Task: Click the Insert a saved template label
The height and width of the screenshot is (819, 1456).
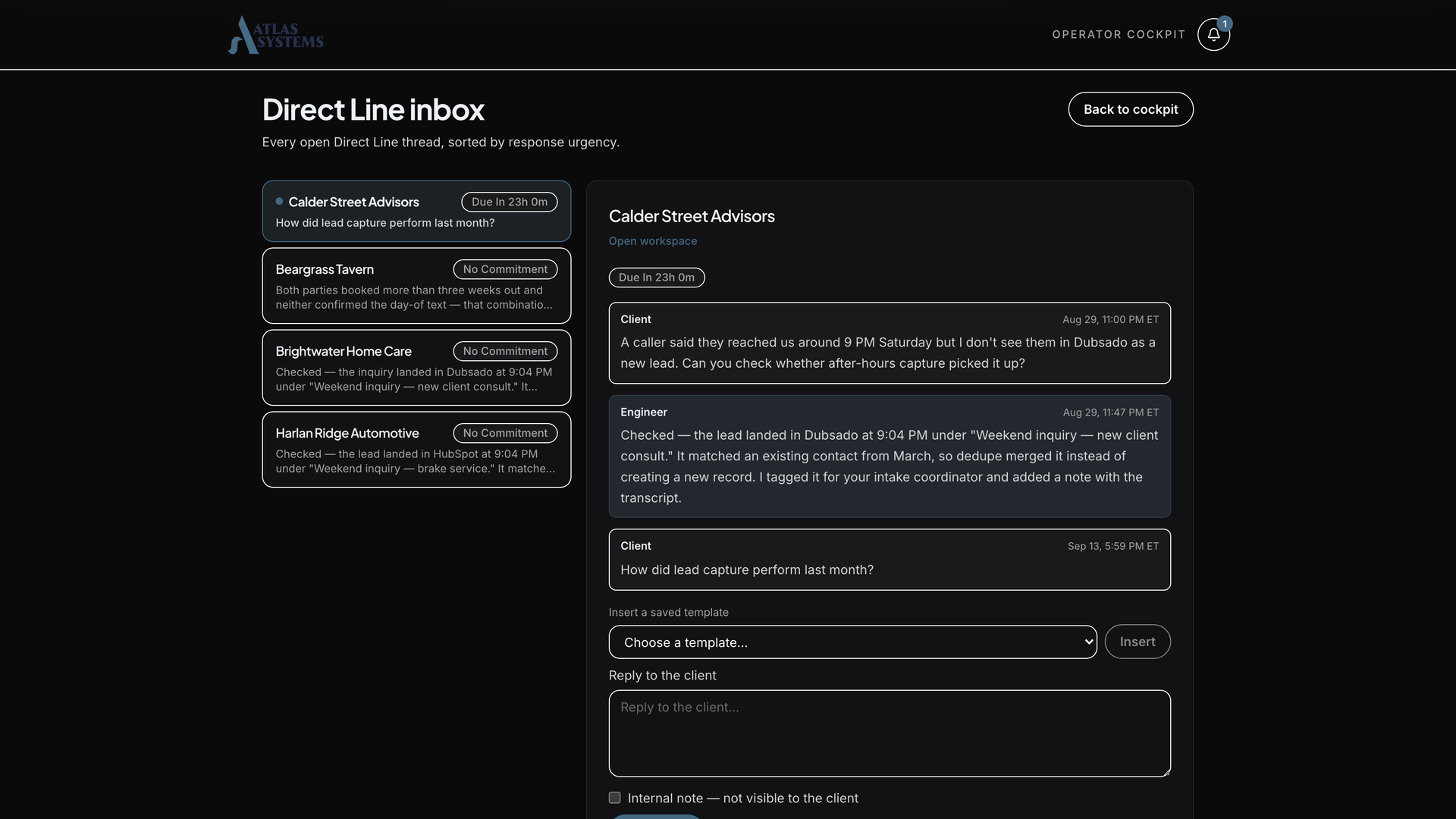Action: (x=668, y=613)
